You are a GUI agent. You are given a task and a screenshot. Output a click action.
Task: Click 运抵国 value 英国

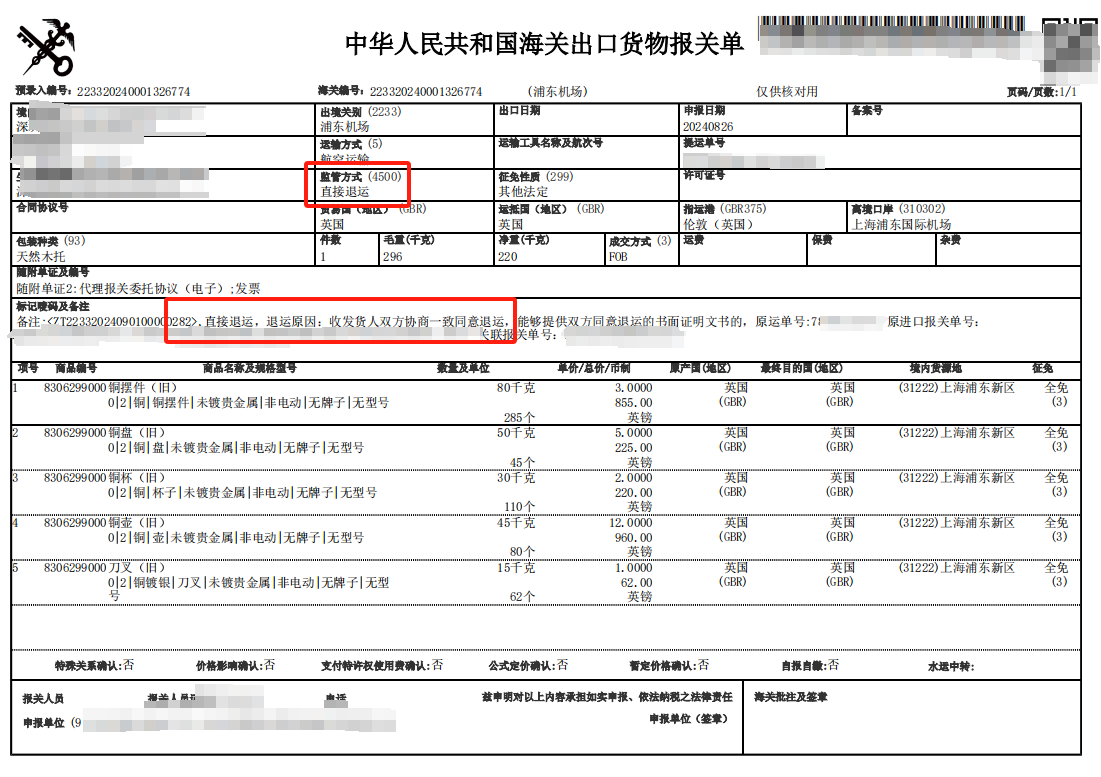pyautogui.click(x=510, y=225)
